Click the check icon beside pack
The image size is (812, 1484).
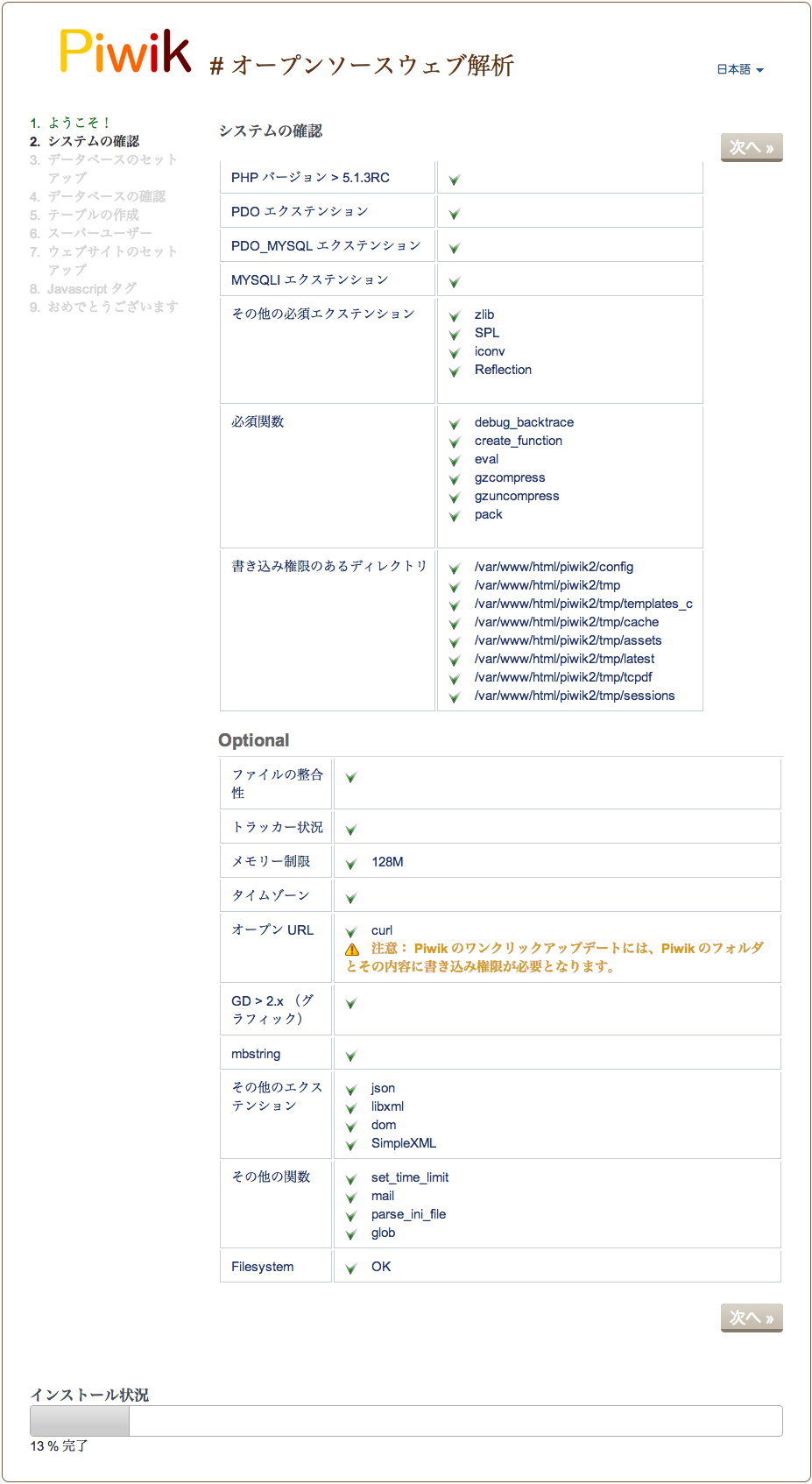pyautogui.click(x=455, y=516)
